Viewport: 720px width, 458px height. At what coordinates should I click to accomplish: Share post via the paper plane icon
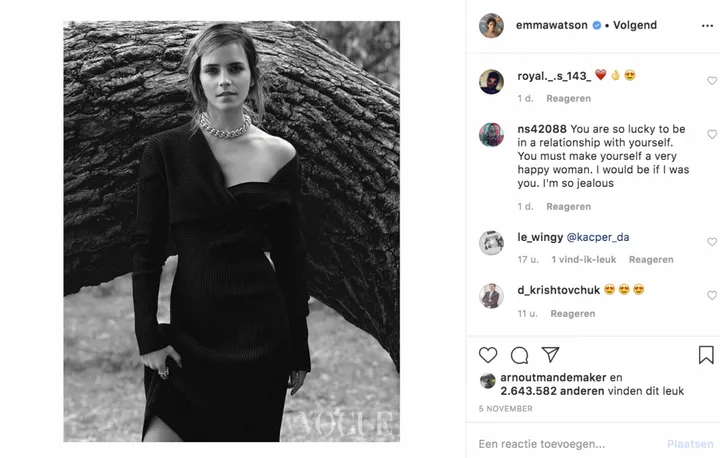pyautogui.click(x=550, y=355)
